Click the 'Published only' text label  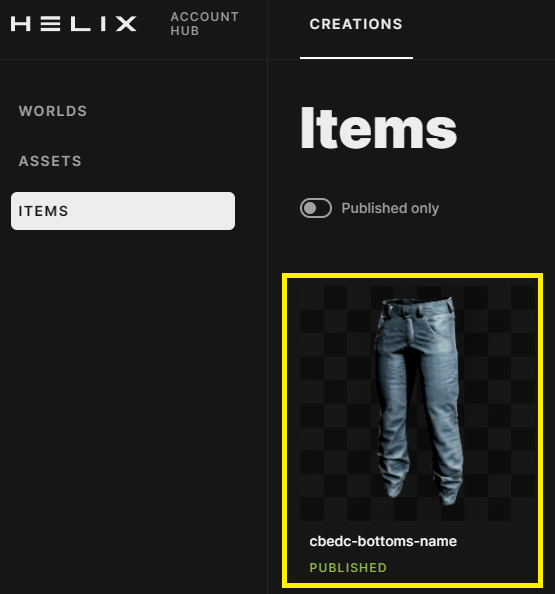pos(390,208)
